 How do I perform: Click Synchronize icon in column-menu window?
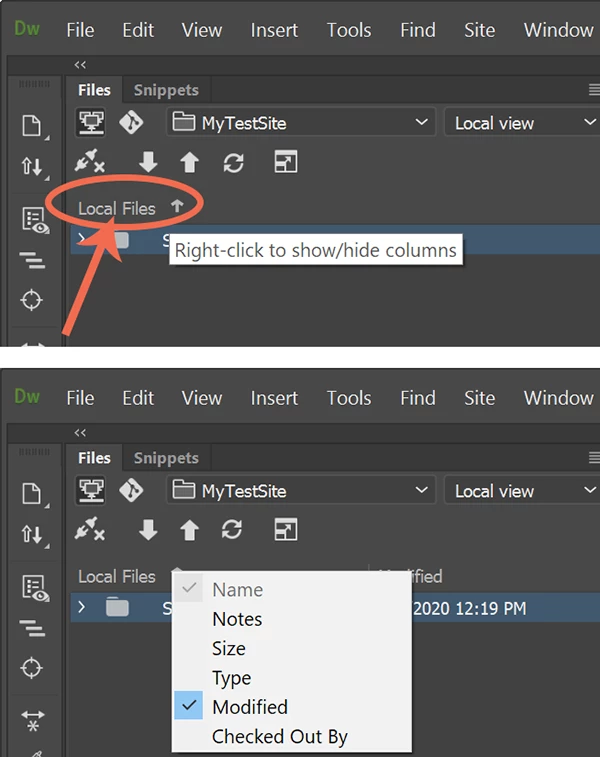pyautogui.click(x=232, y=530)
